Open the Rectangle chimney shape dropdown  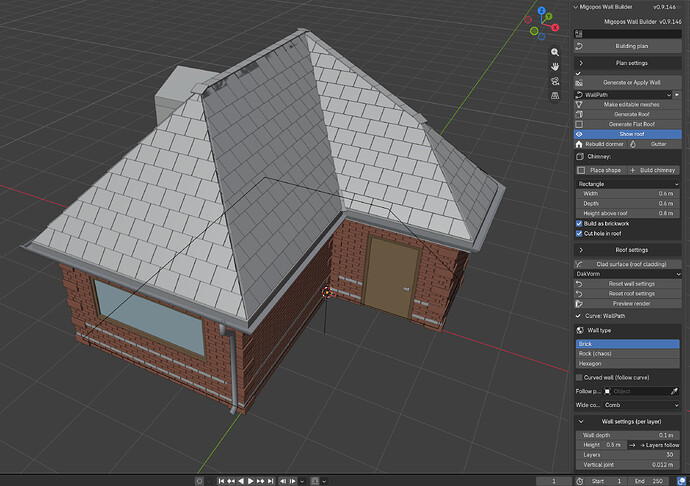[x=628, y=184]
